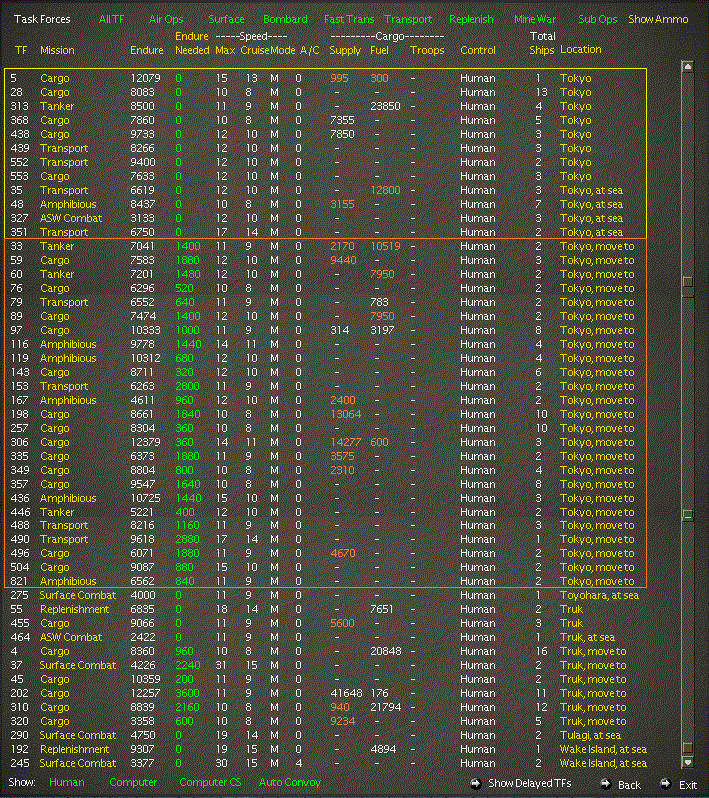
Task: Click location Toyohara, at sea
Action: 599,595
